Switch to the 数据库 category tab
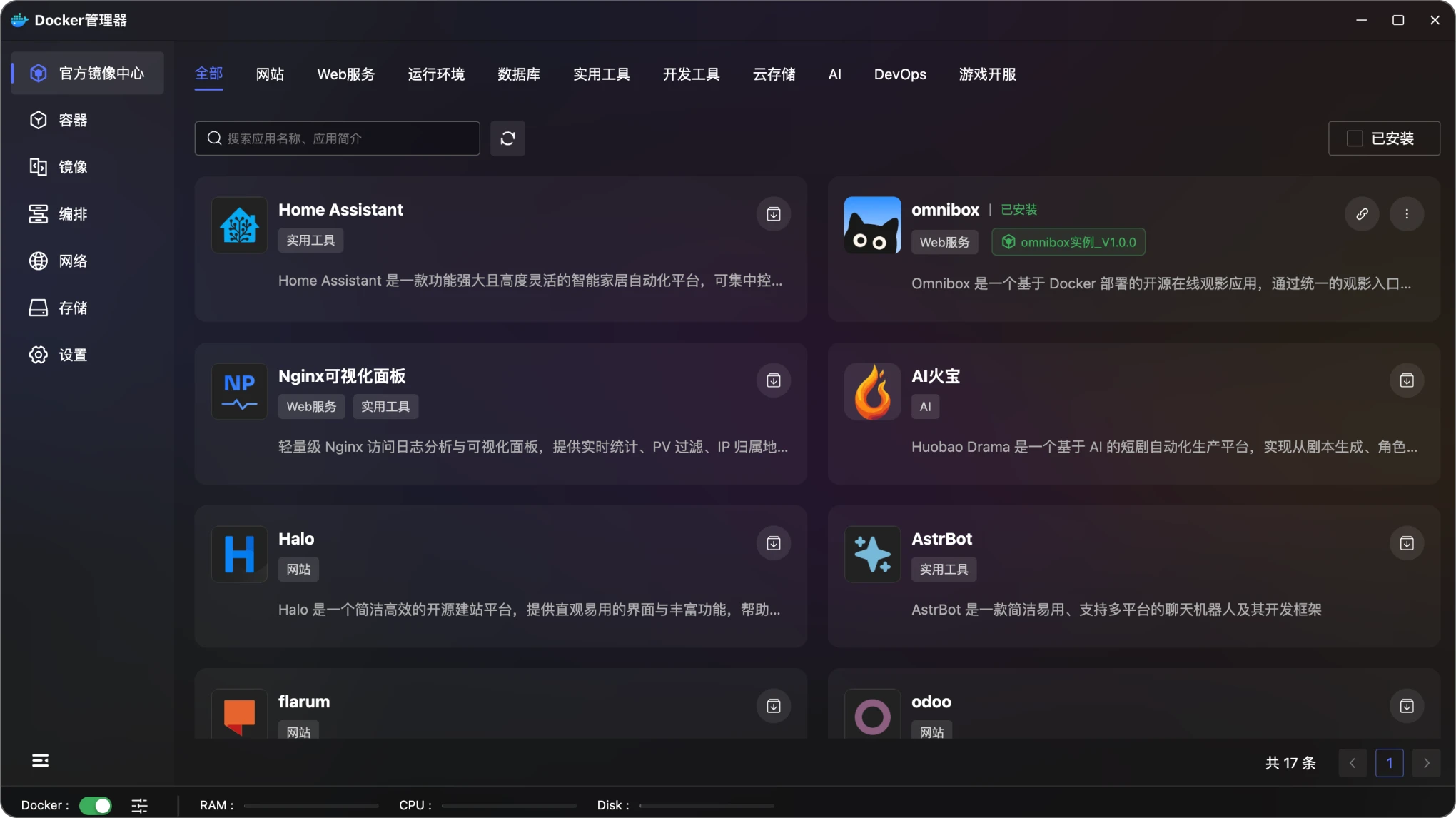Image resolution: width=1456 pixels, height=818 pixels. coord(518,74)
